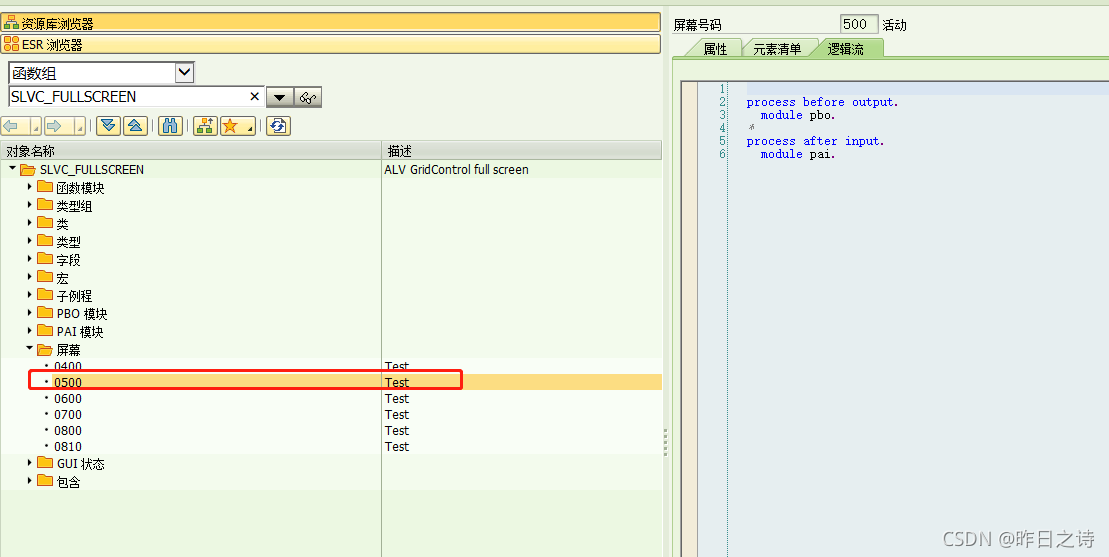Click the 屏幕号码 field showing 500
Screen dimensions: 1109x557
[x=859, y=24]
